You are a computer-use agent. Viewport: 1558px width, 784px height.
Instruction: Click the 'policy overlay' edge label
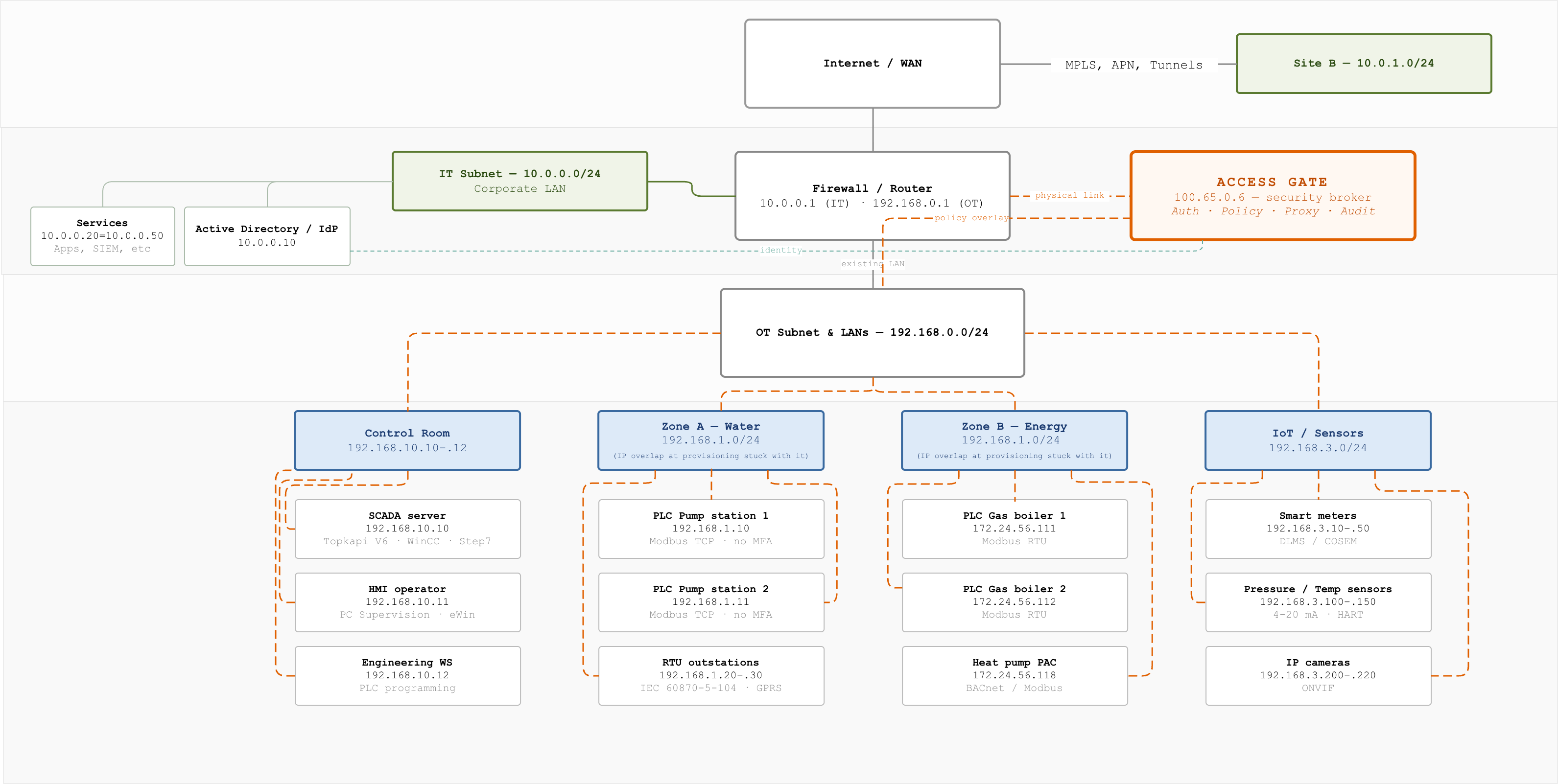[x=971, y=218]
